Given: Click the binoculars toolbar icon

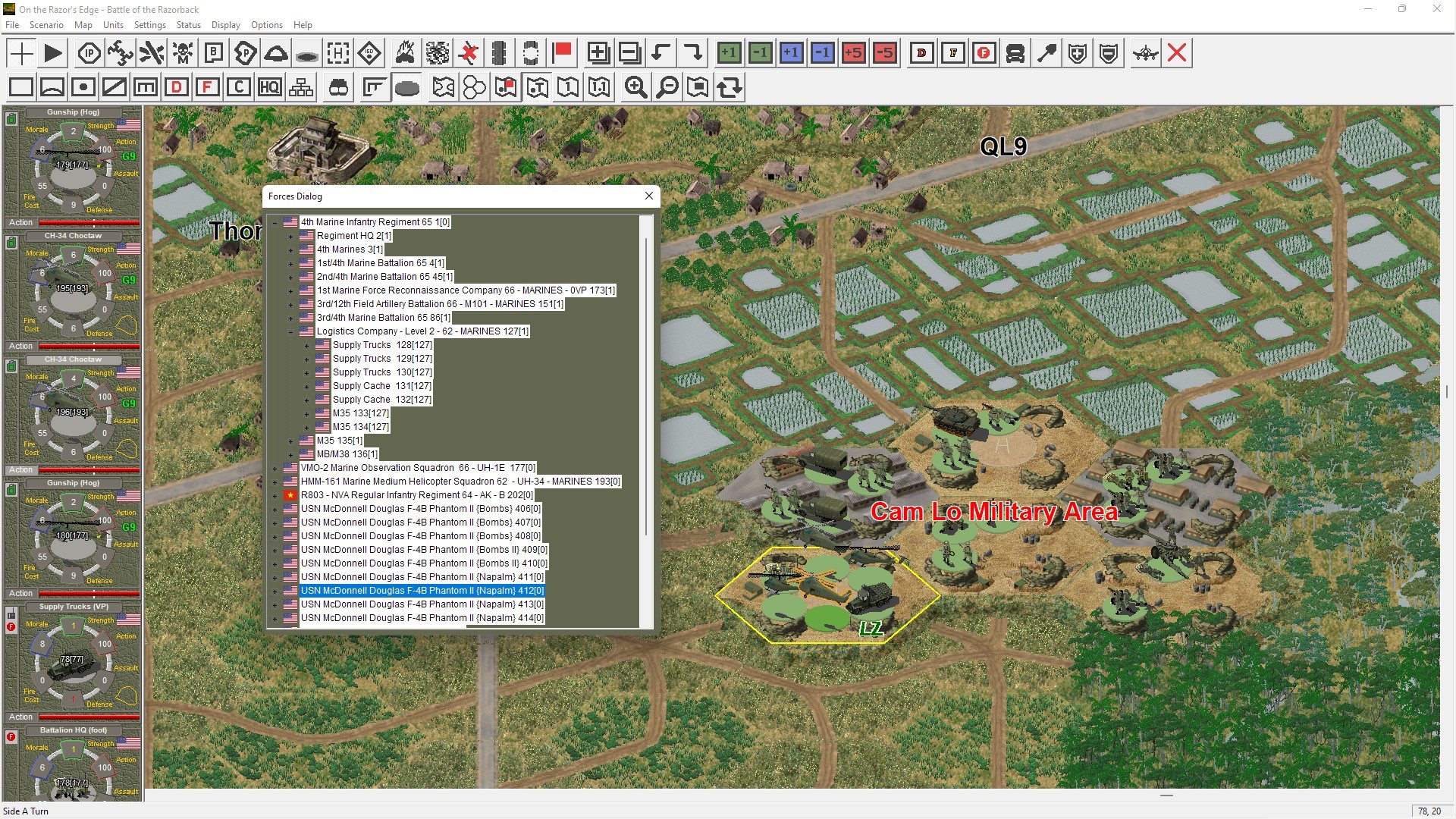Looking at the screenshot, I should [x=338, y=87].
